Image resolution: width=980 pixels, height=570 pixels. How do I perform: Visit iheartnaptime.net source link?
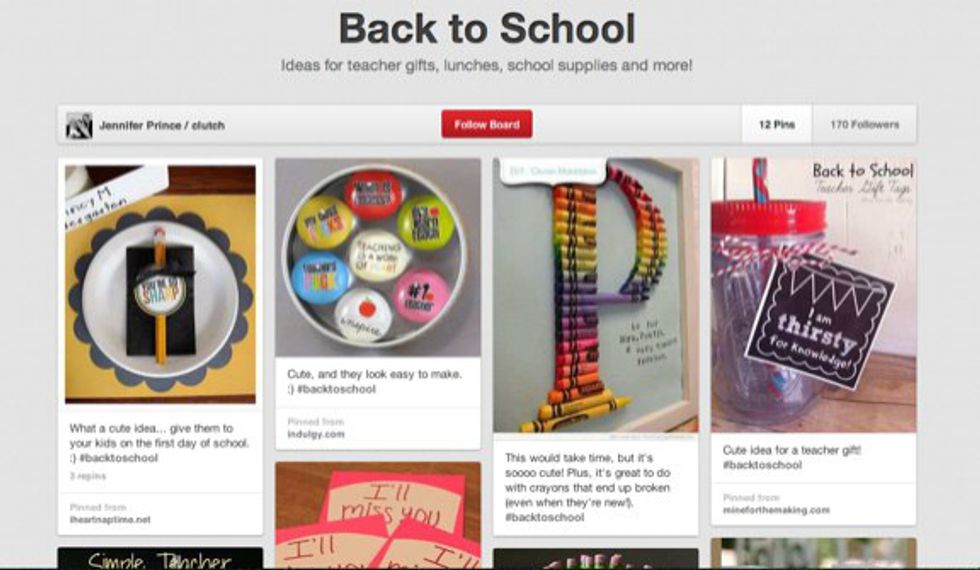(x=110, y=519)
